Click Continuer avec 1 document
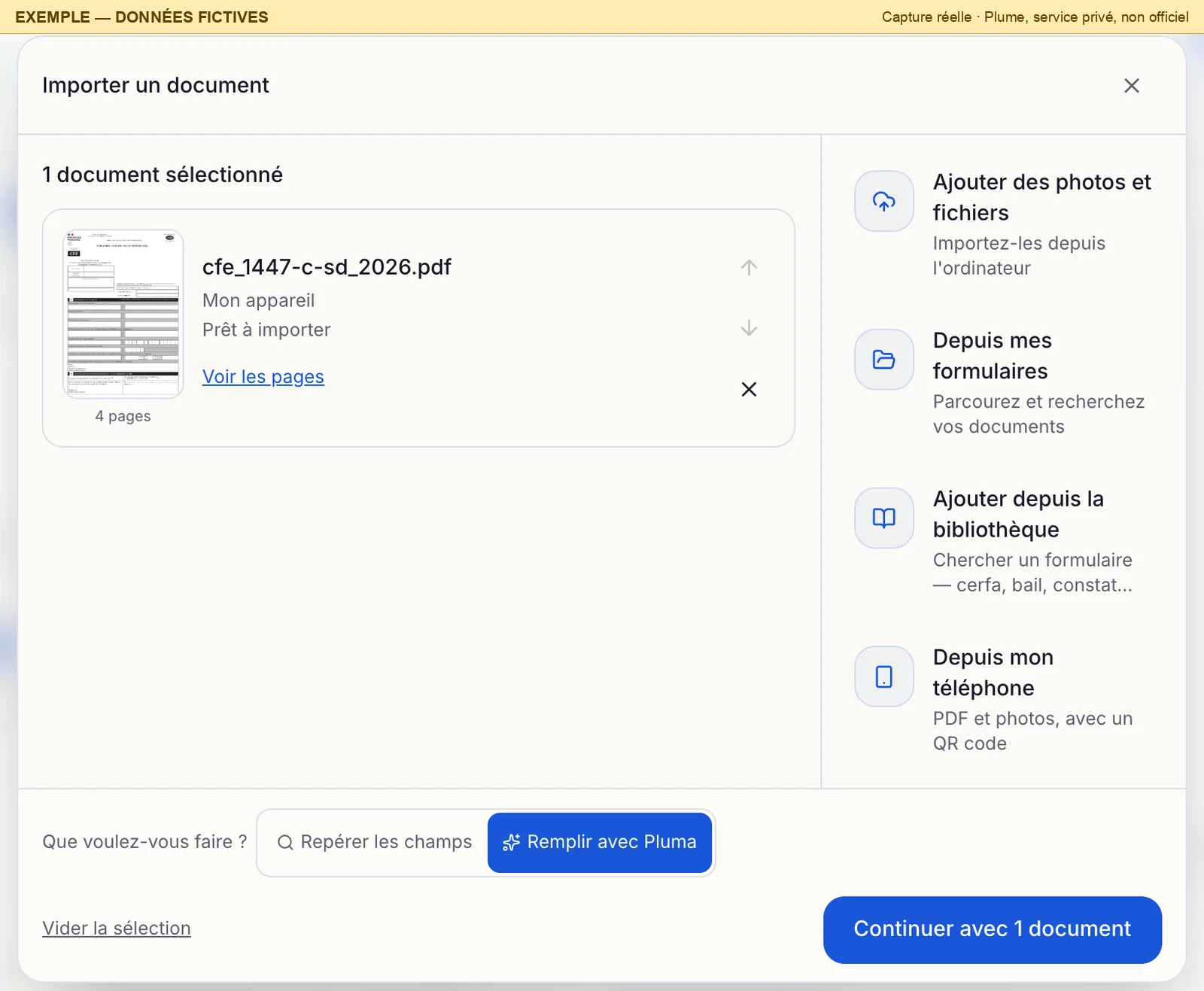 click(993, 929)
